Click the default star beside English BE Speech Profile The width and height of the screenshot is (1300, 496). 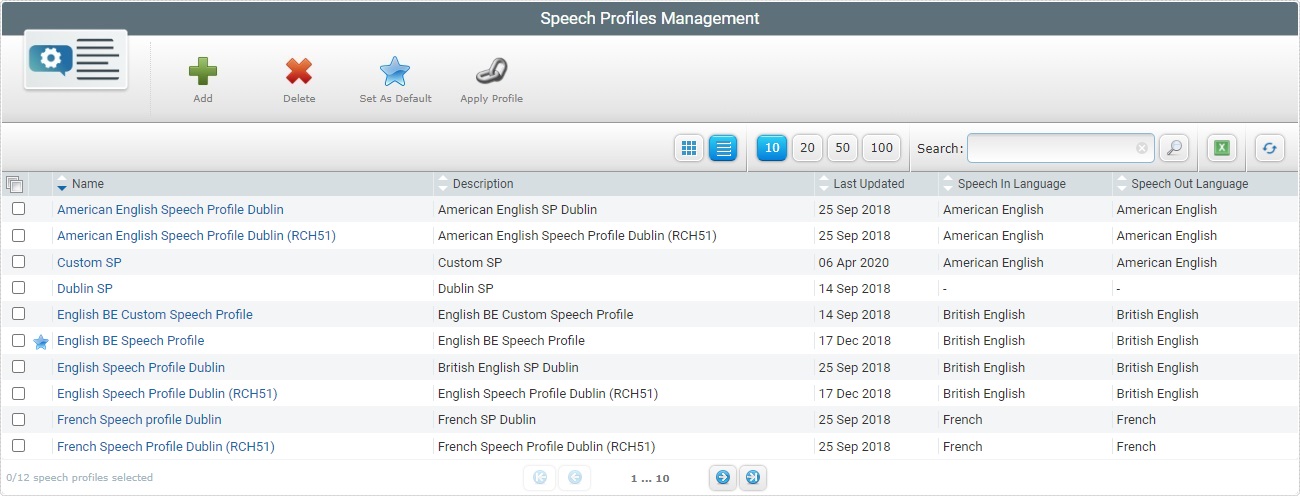tap(41, 342)
